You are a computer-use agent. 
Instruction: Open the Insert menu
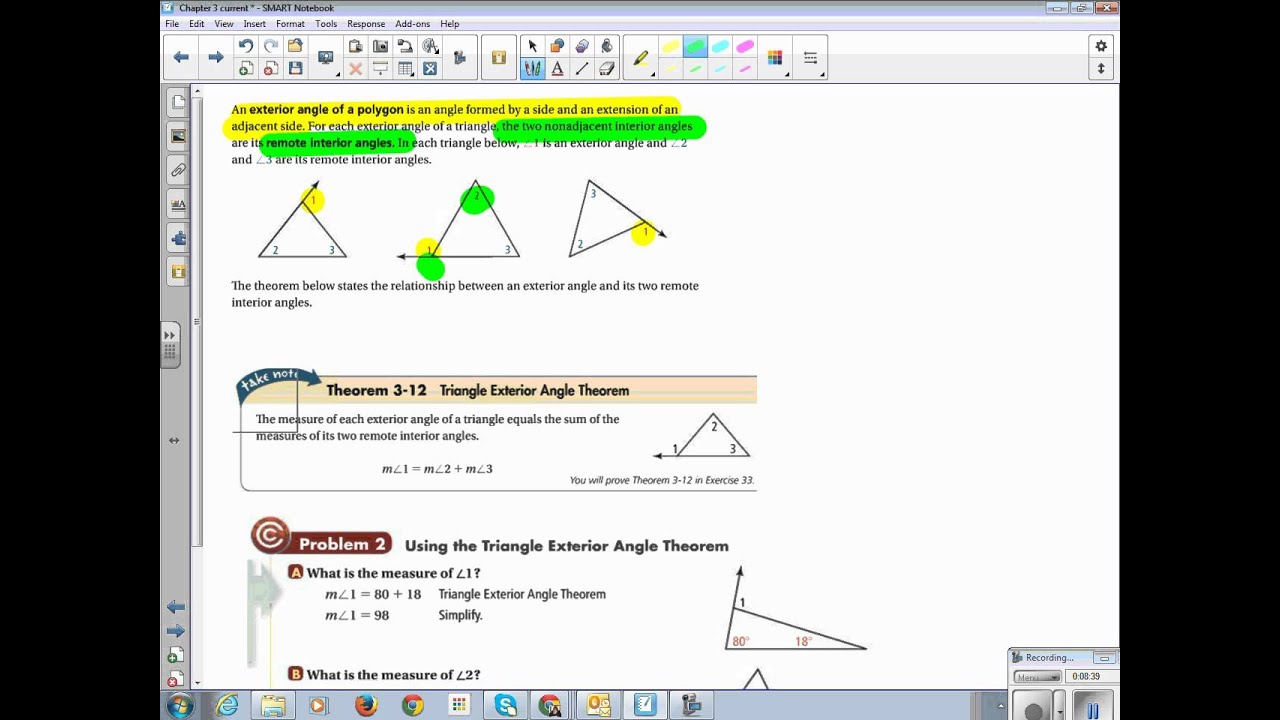pyautogui.click(x=254, y=24)
